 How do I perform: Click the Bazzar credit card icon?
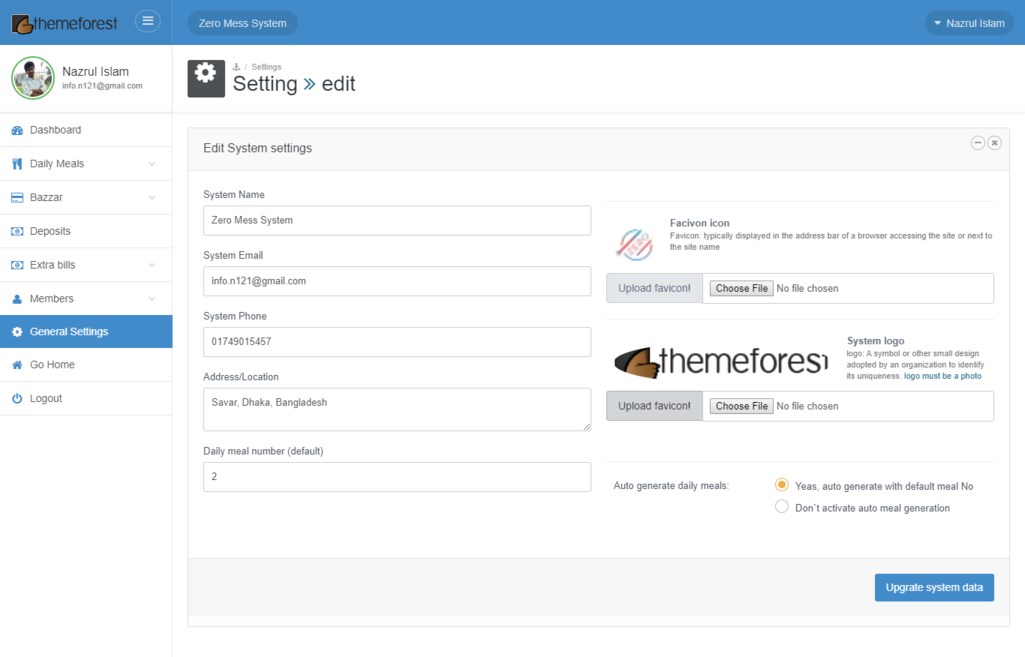tap(17, 198)
